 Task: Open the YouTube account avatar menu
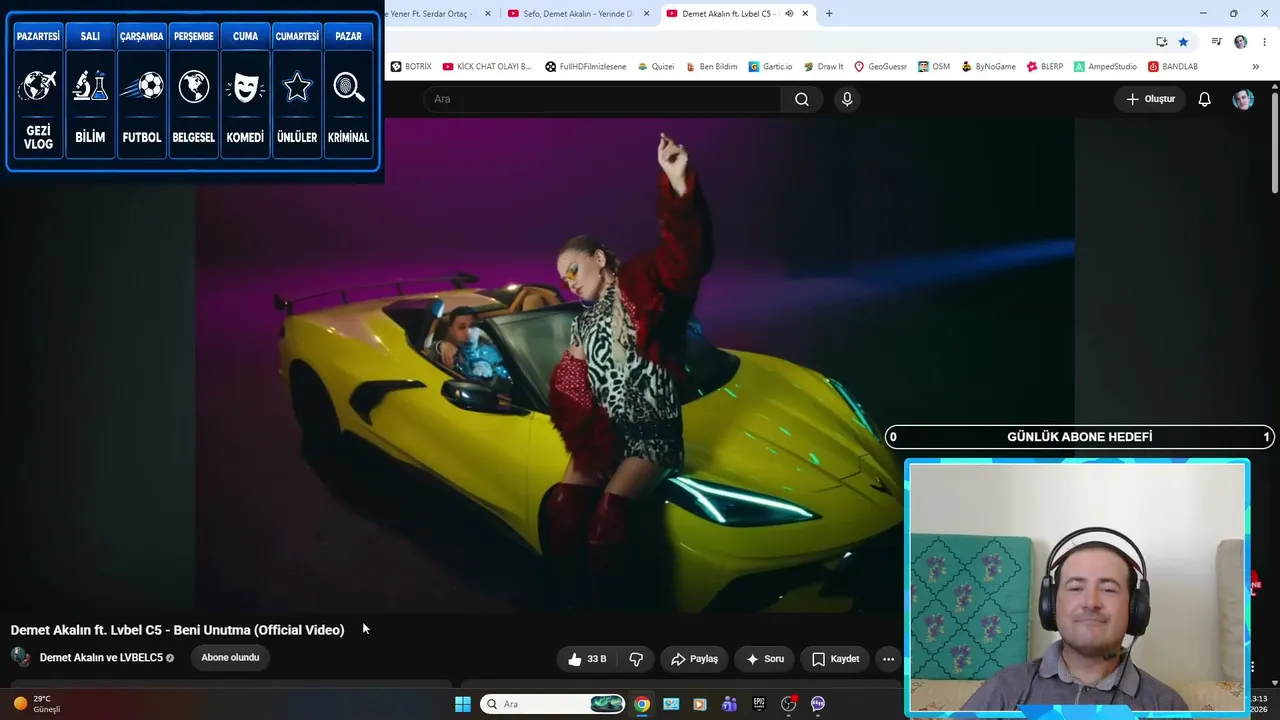[x=1243, y=99]
